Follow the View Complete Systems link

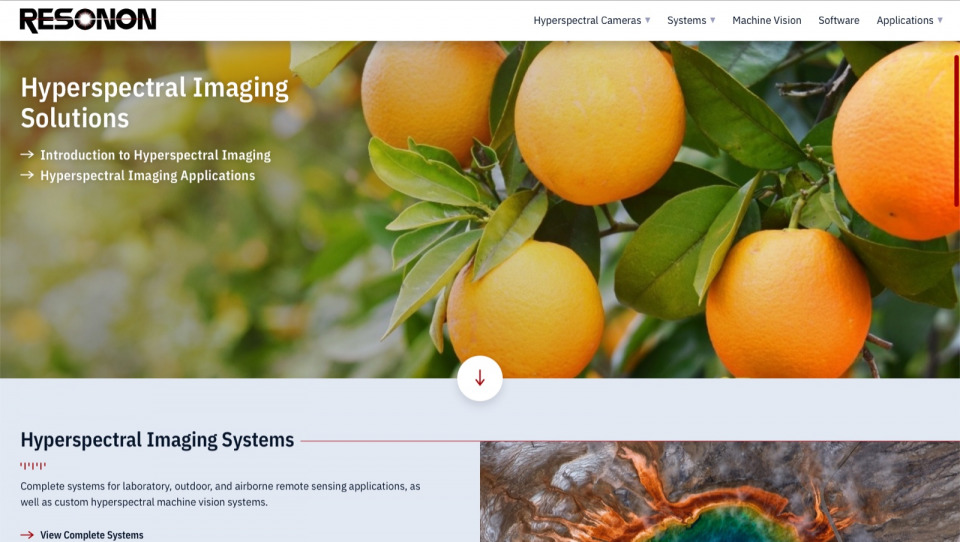[92, 535]
